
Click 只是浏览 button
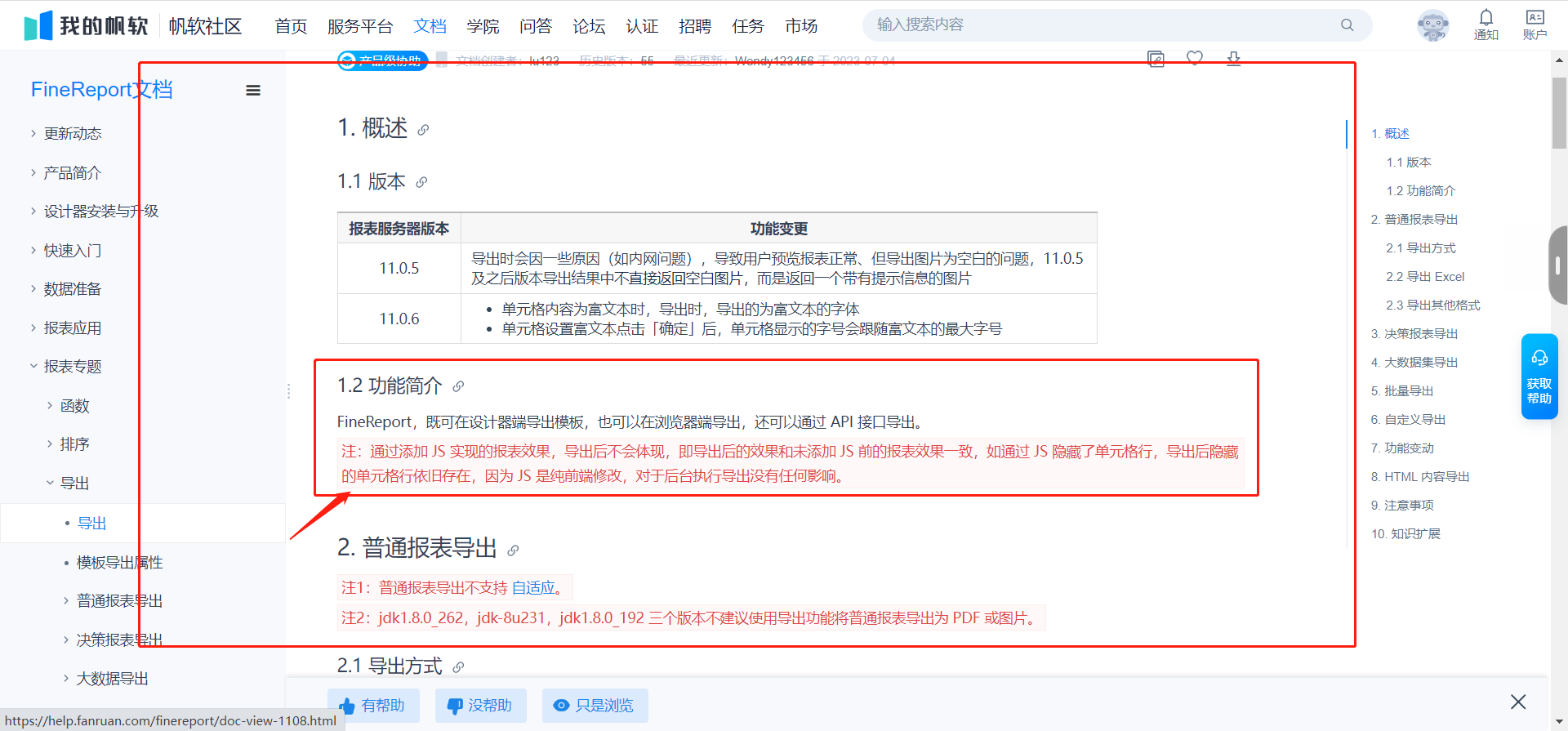point(595,706)
